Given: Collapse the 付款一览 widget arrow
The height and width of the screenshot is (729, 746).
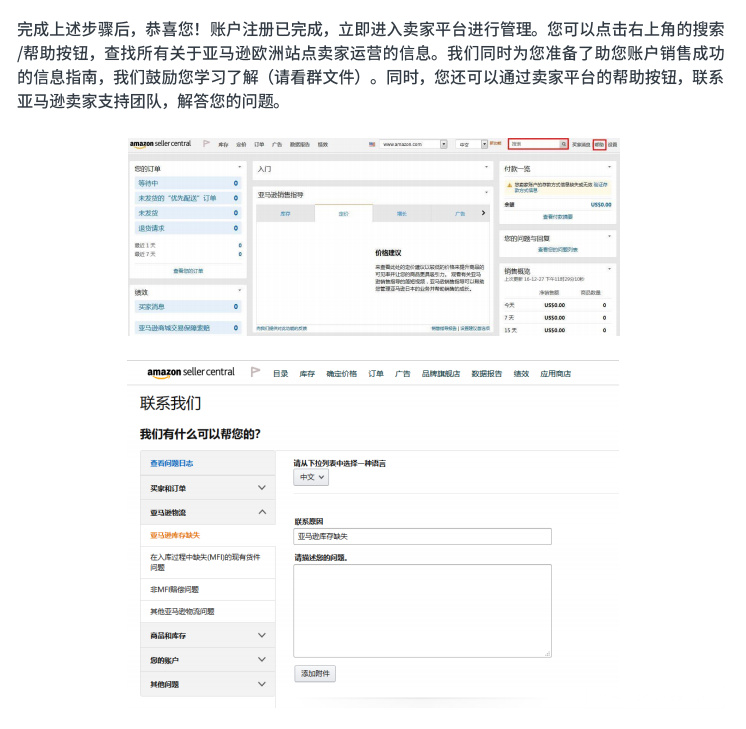Looking at the screenshot, I should coord(609,167).
